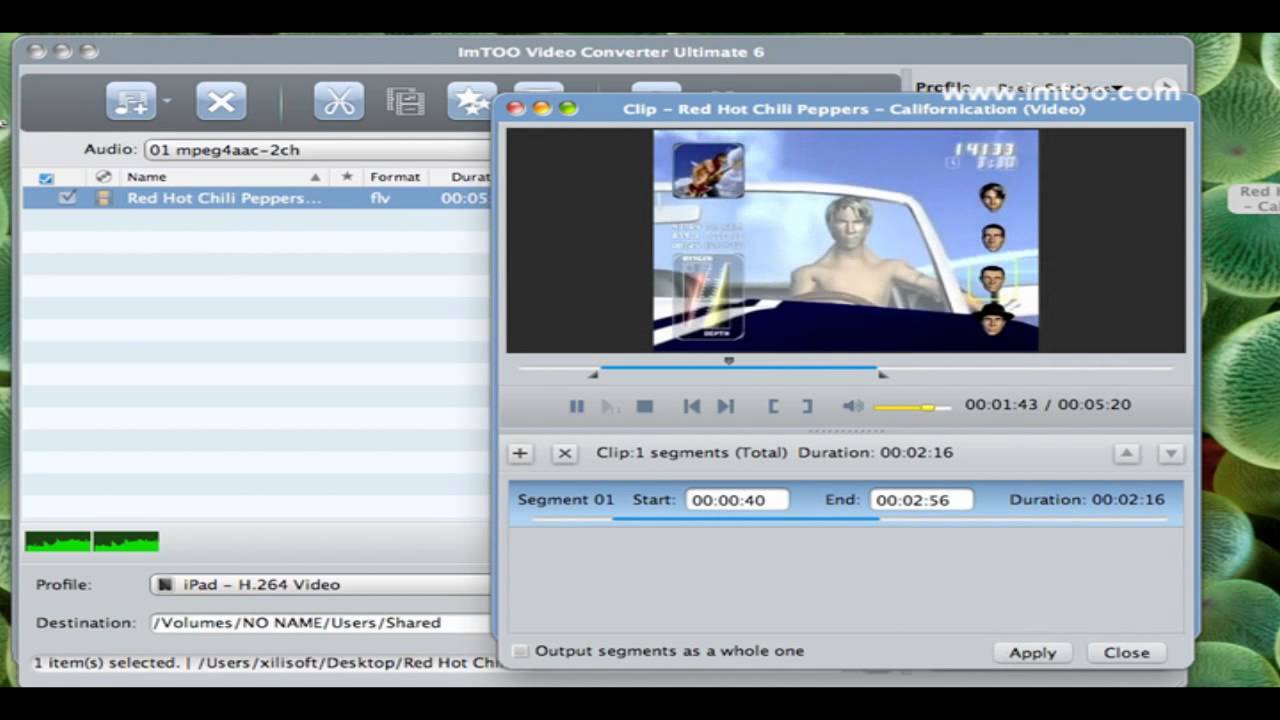
Task: Click the Merge filmstrip toolbar icon
Action: click(405, 101)
